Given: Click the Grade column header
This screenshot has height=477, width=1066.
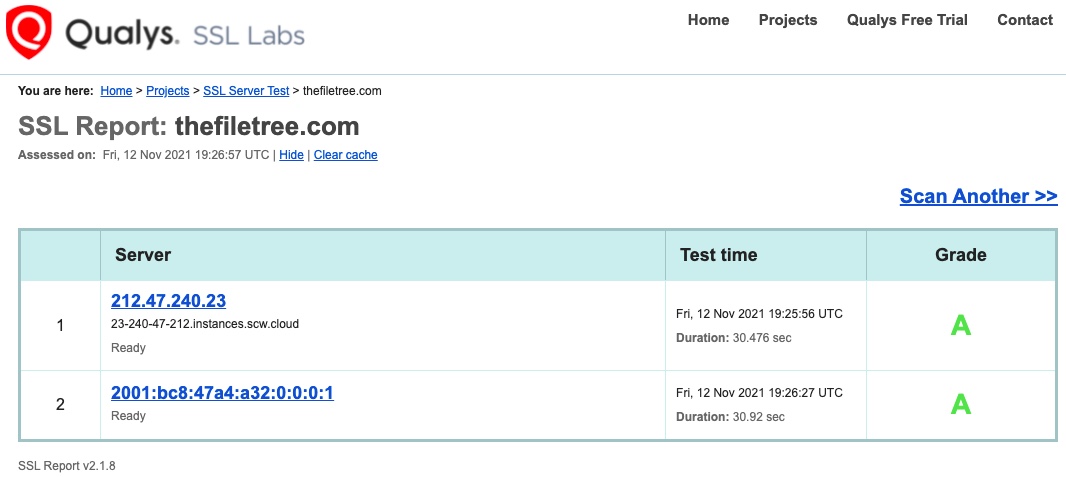Looking at the screenshot, I should 961,255.
